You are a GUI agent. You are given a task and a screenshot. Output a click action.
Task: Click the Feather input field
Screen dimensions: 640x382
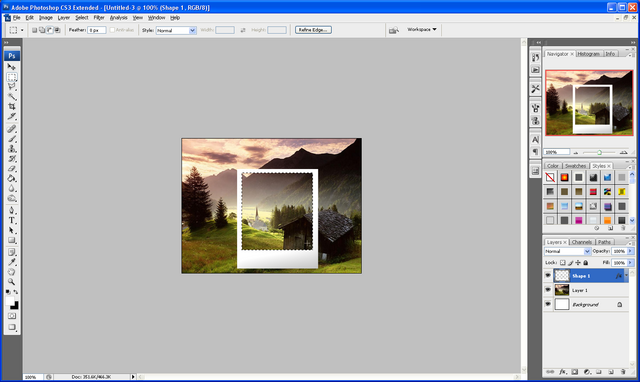click(97, 30)
